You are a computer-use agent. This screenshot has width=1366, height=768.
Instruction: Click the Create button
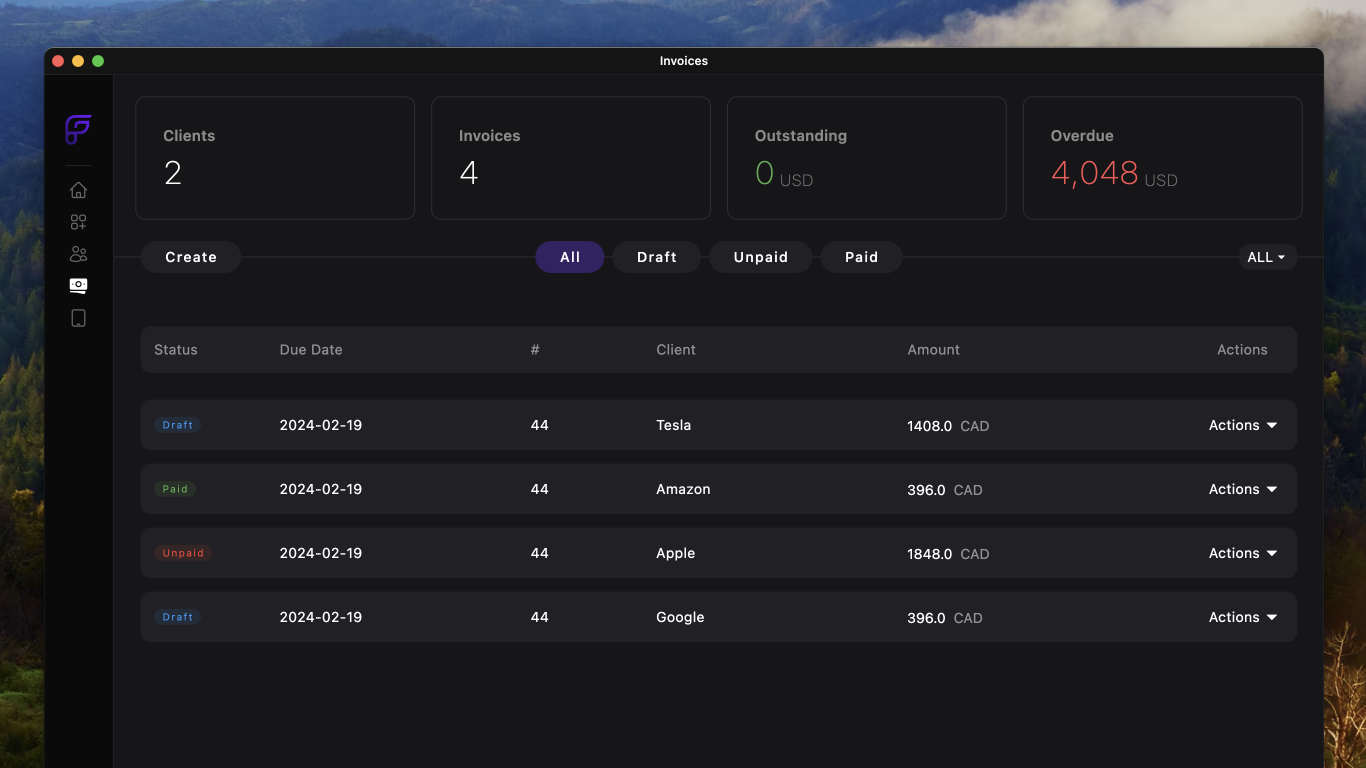191,257
